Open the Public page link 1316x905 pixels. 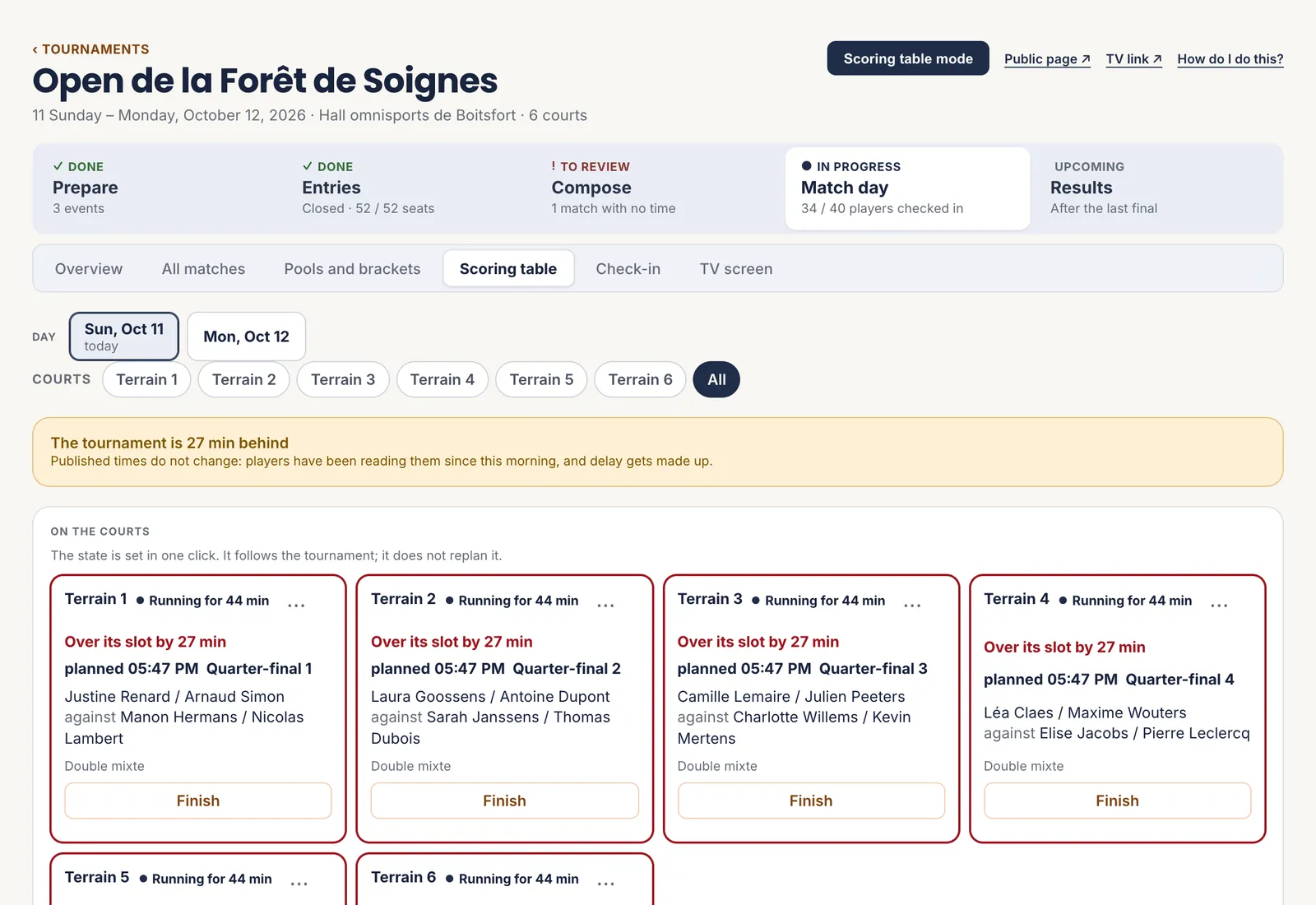point(1047,59)
